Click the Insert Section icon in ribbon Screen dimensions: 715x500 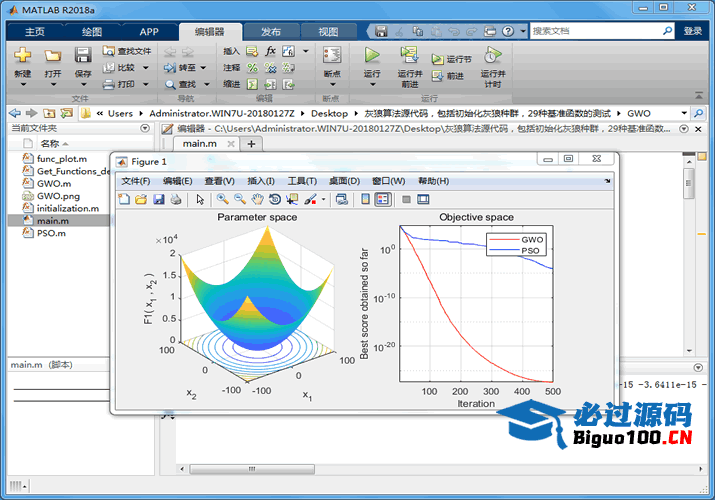point(252,51)
